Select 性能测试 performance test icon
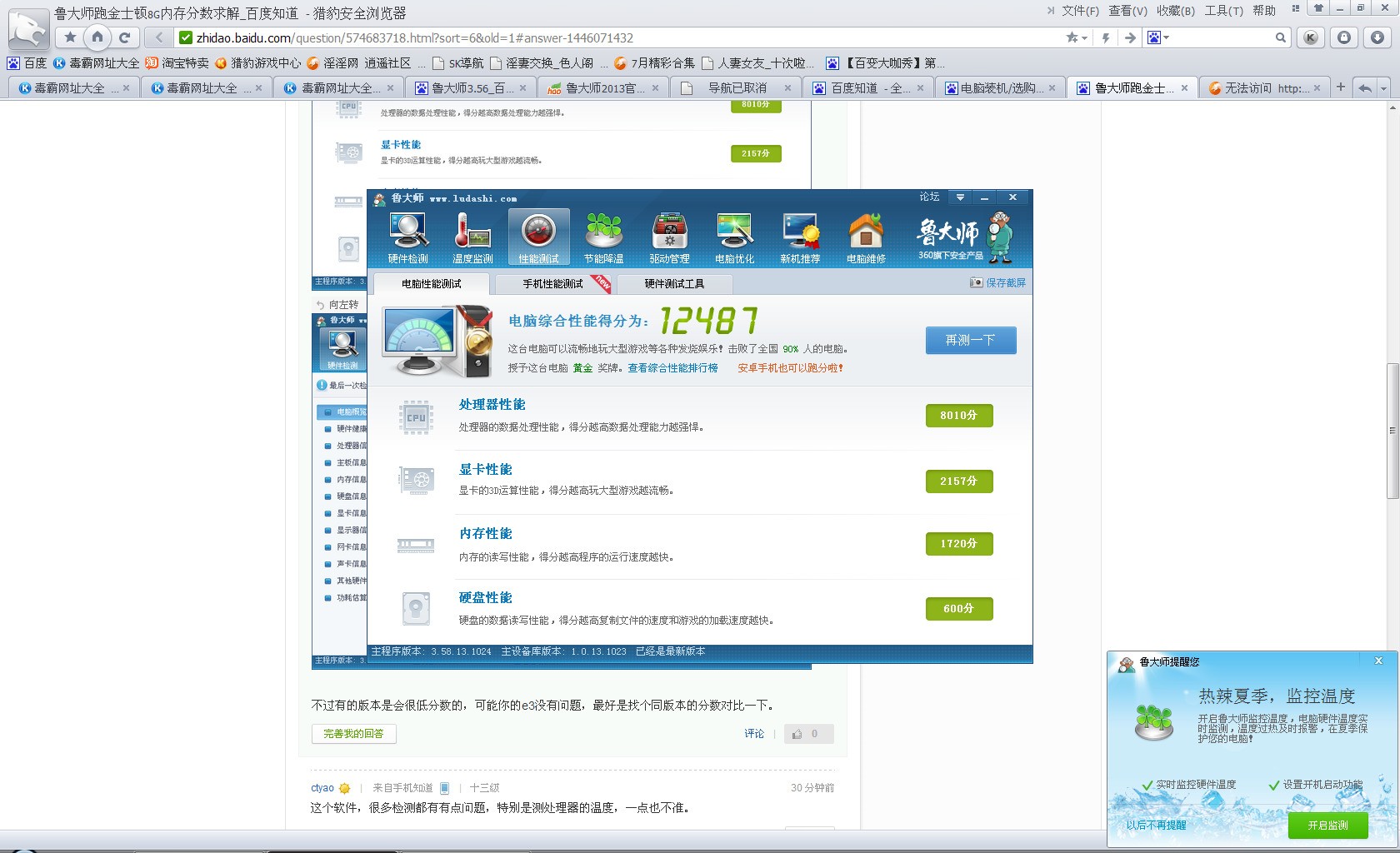This screenshot has height=853, width=1400. tap(538, 238)
